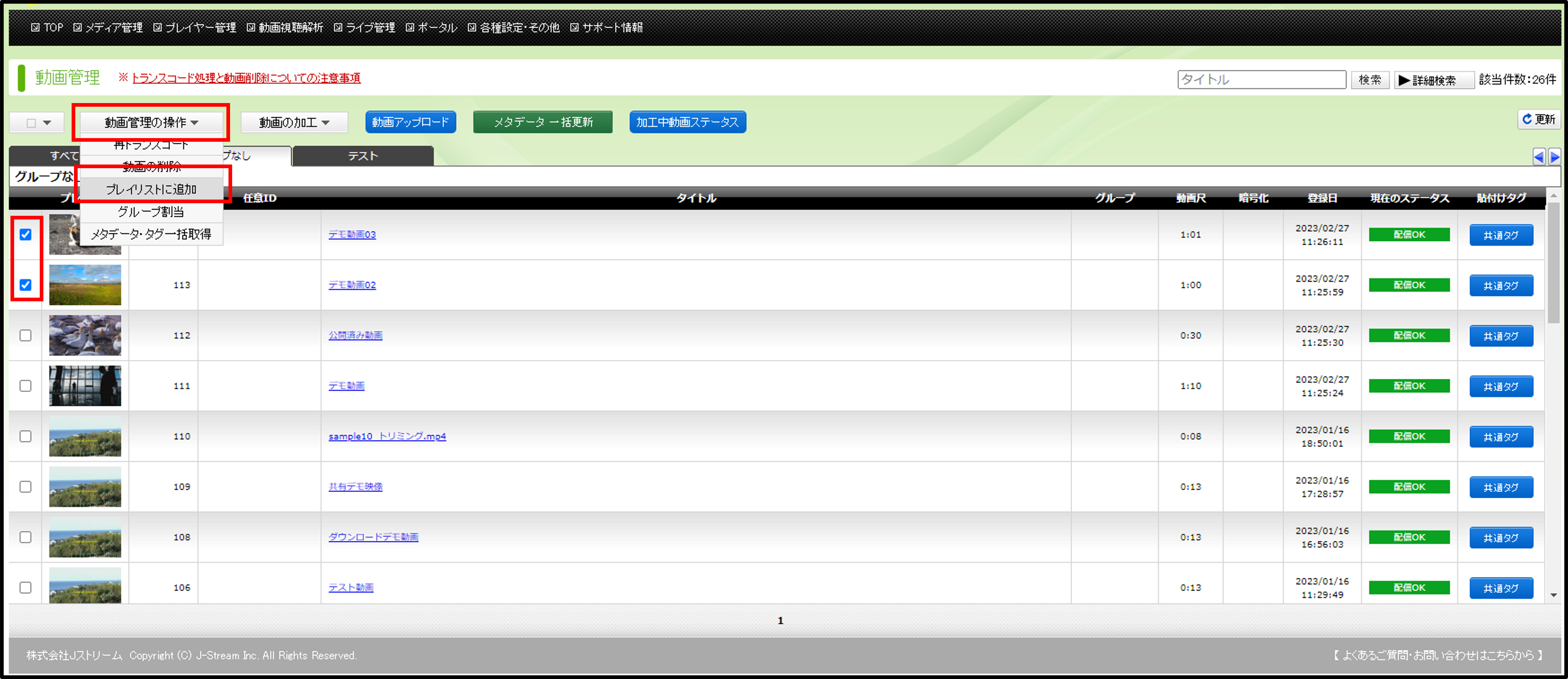Click the thumbnail for video ID 111

coord(85,386)
